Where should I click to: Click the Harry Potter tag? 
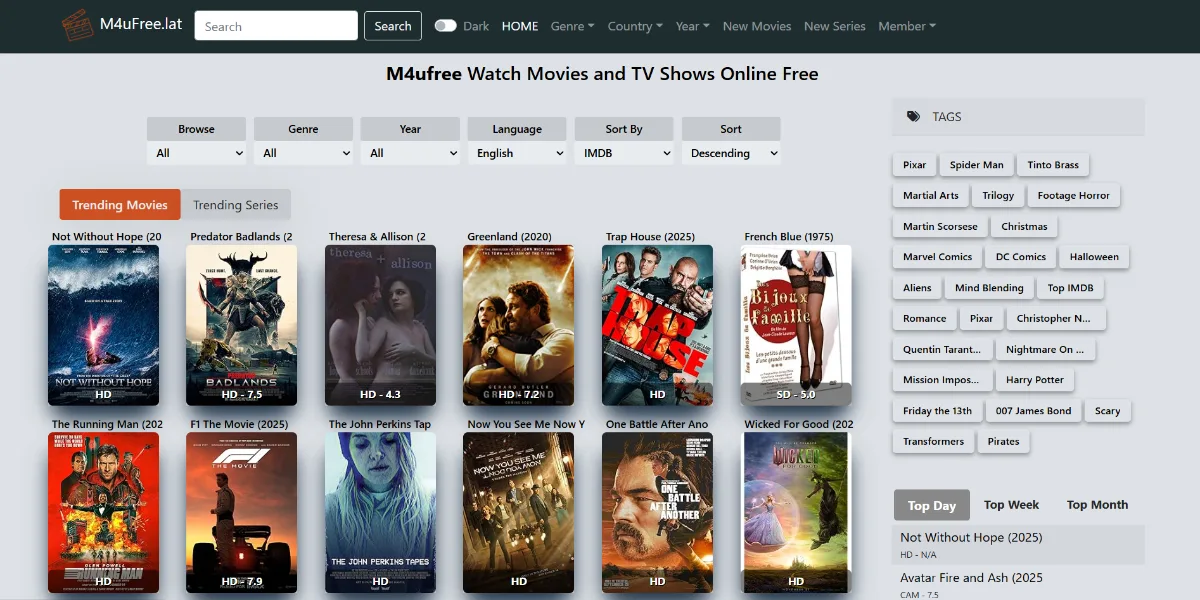coord(1035,380)
